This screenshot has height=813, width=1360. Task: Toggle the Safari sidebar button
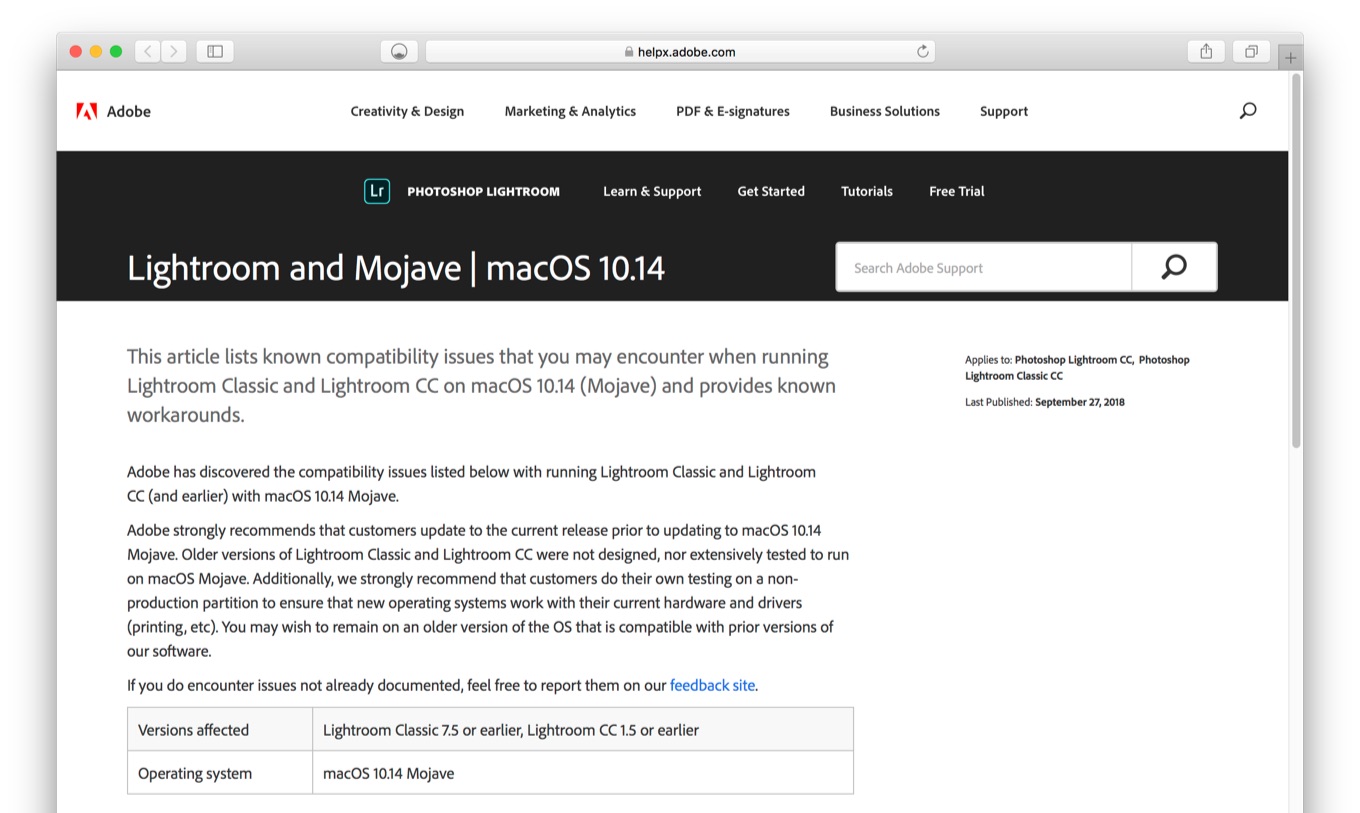pos(215,51)
